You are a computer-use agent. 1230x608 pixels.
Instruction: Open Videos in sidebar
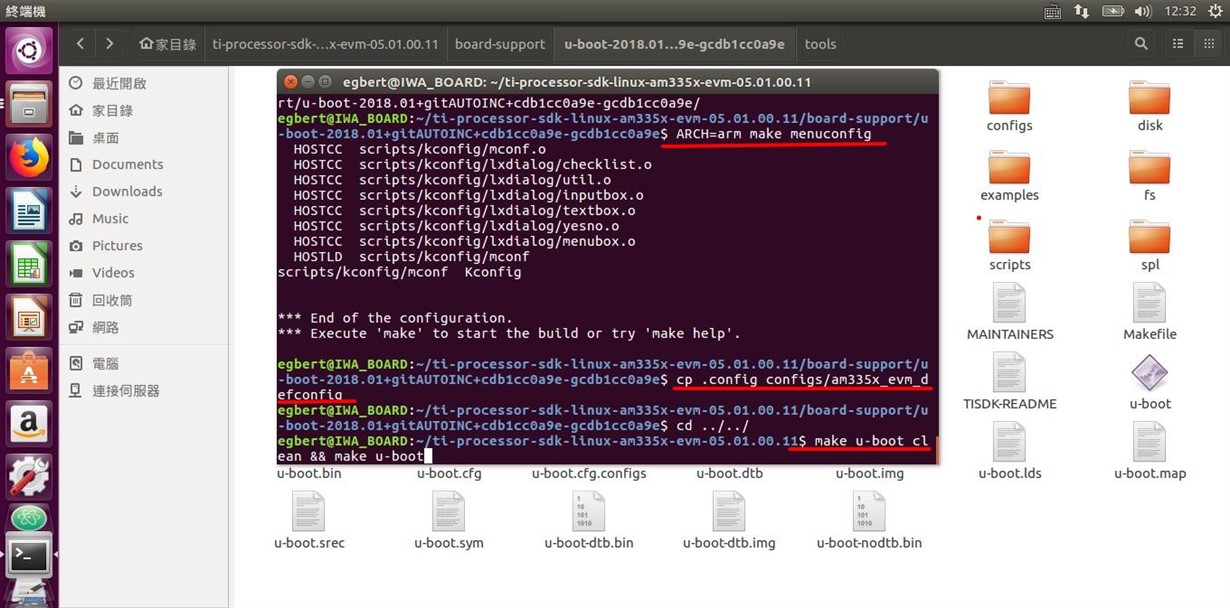tap(113, 272)
